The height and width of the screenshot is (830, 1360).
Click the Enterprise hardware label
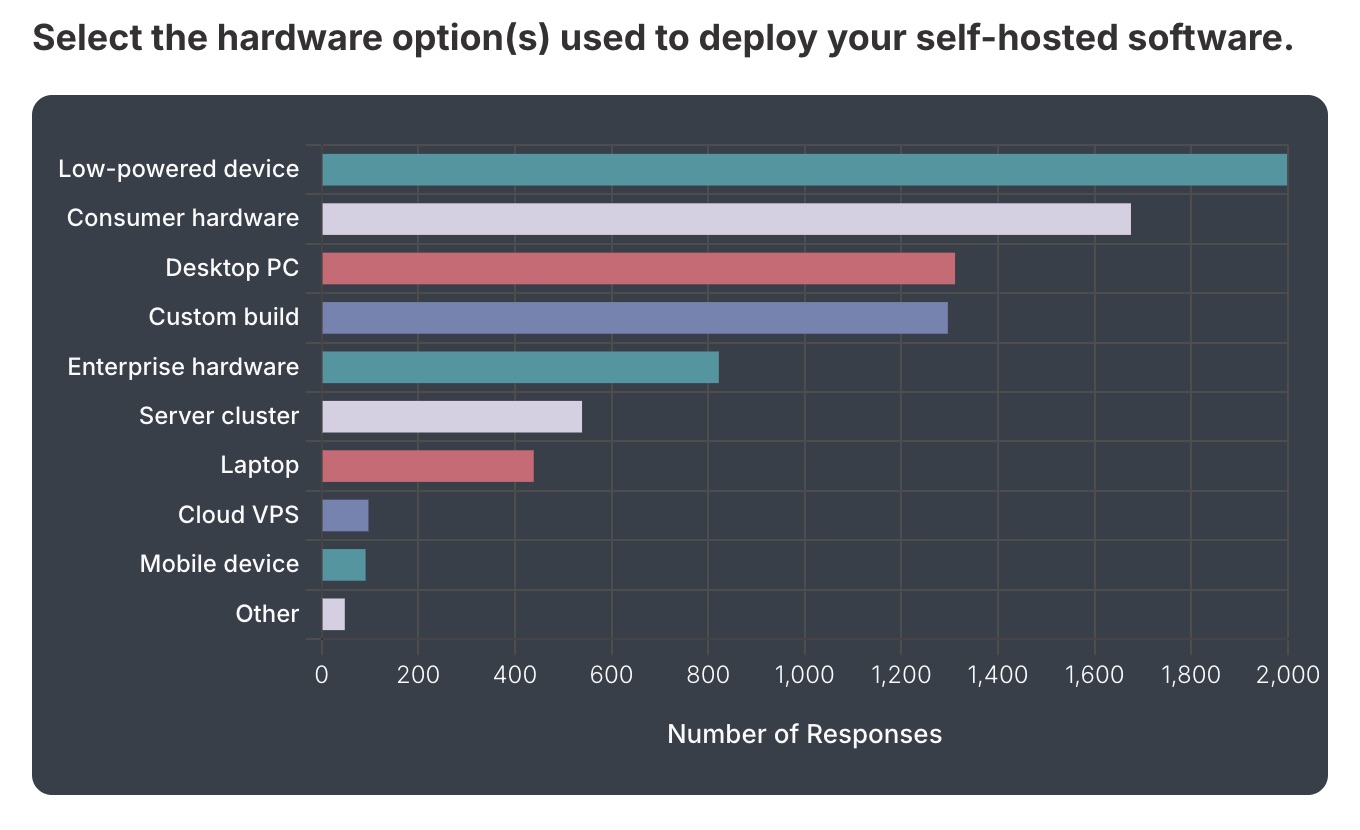[x=182, y=366]
